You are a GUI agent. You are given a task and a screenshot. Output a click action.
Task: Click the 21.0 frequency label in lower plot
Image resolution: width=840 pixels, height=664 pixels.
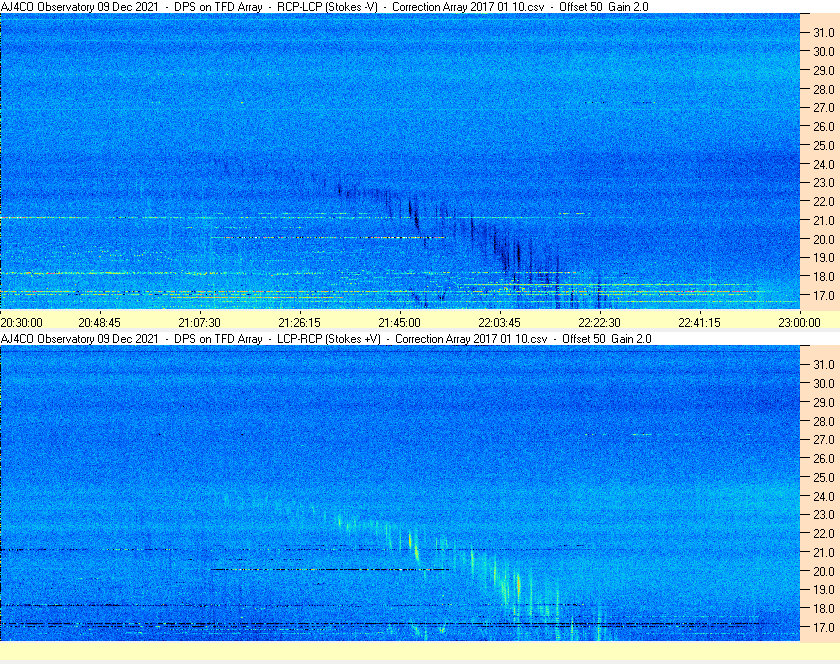point(824,552)
